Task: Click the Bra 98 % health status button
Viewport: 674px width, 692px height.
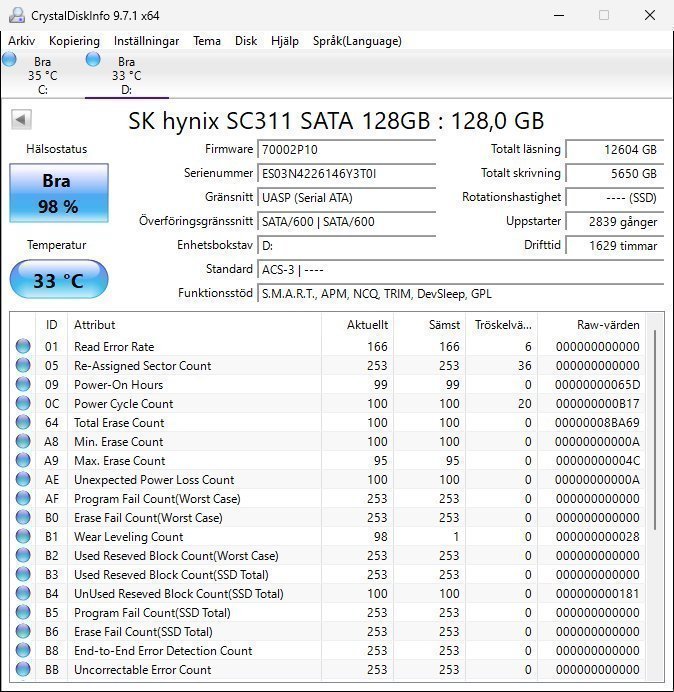Action: coord(59,191)
